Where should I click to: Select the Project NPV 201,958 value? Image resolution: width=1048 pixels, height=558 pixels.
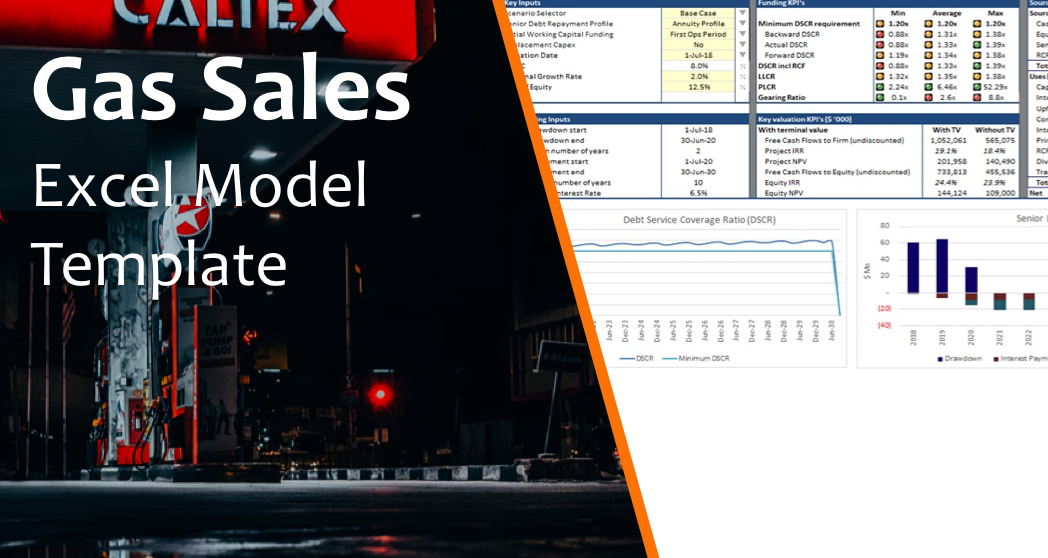coord(952,162)
